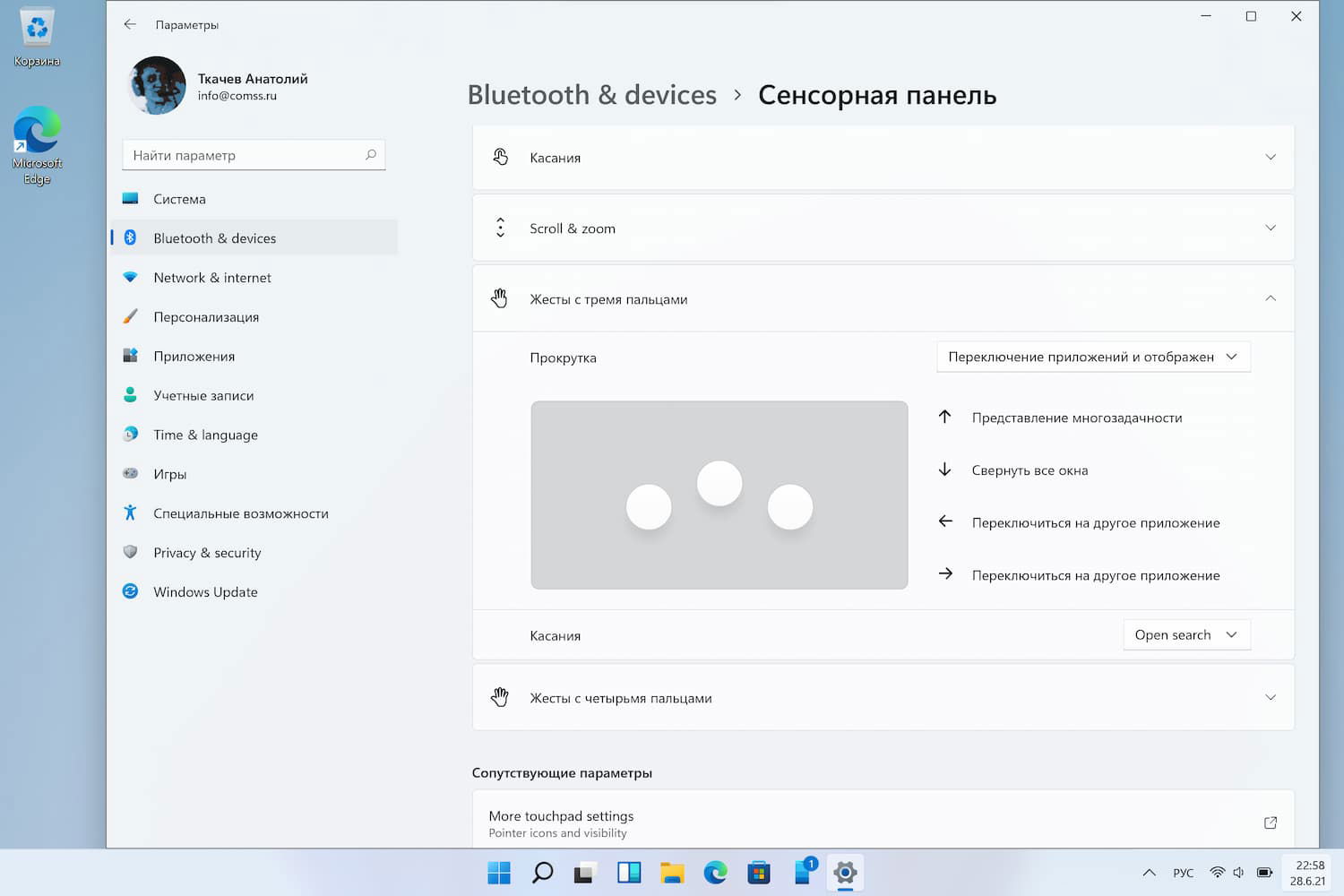Click the taskbar search icon
Screen dimensions: 1344x896
click(542, 872)
